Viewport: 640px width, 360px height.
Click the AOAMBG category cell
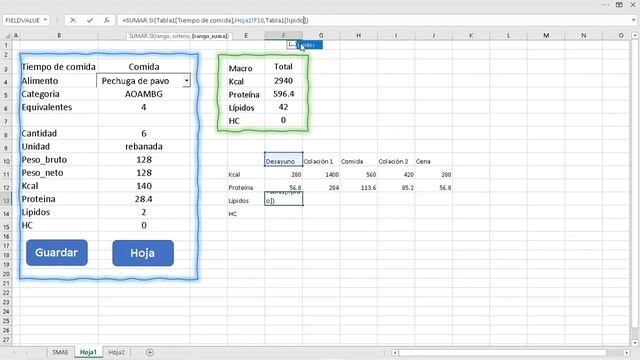[144, 94]
